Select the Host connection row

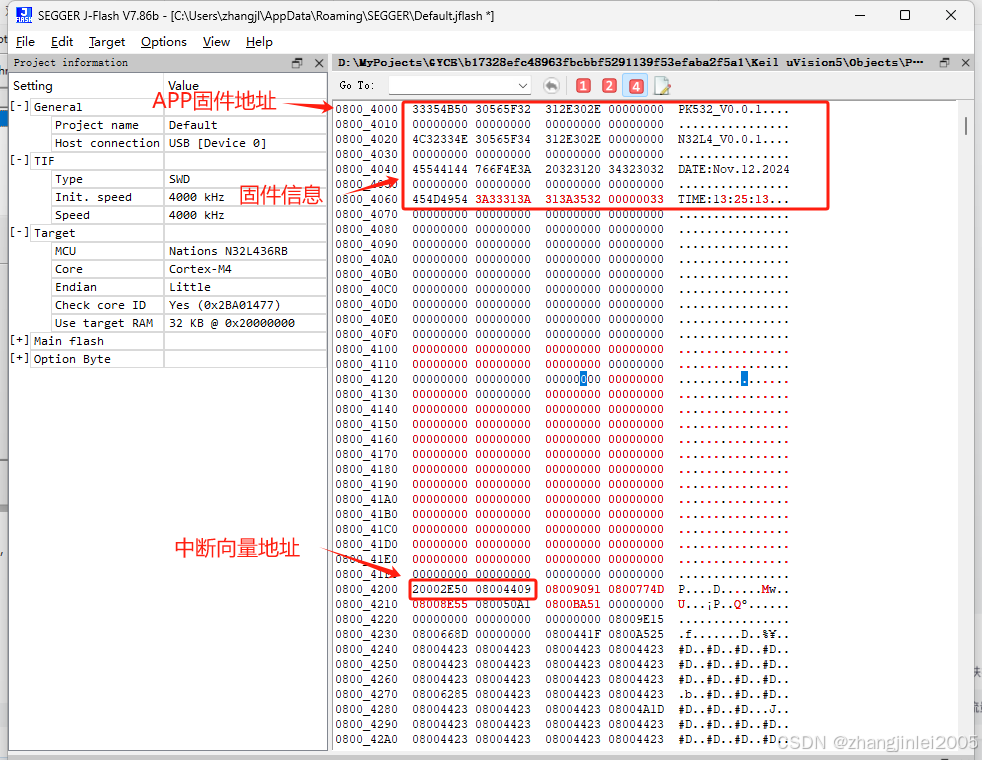(189, 143)
